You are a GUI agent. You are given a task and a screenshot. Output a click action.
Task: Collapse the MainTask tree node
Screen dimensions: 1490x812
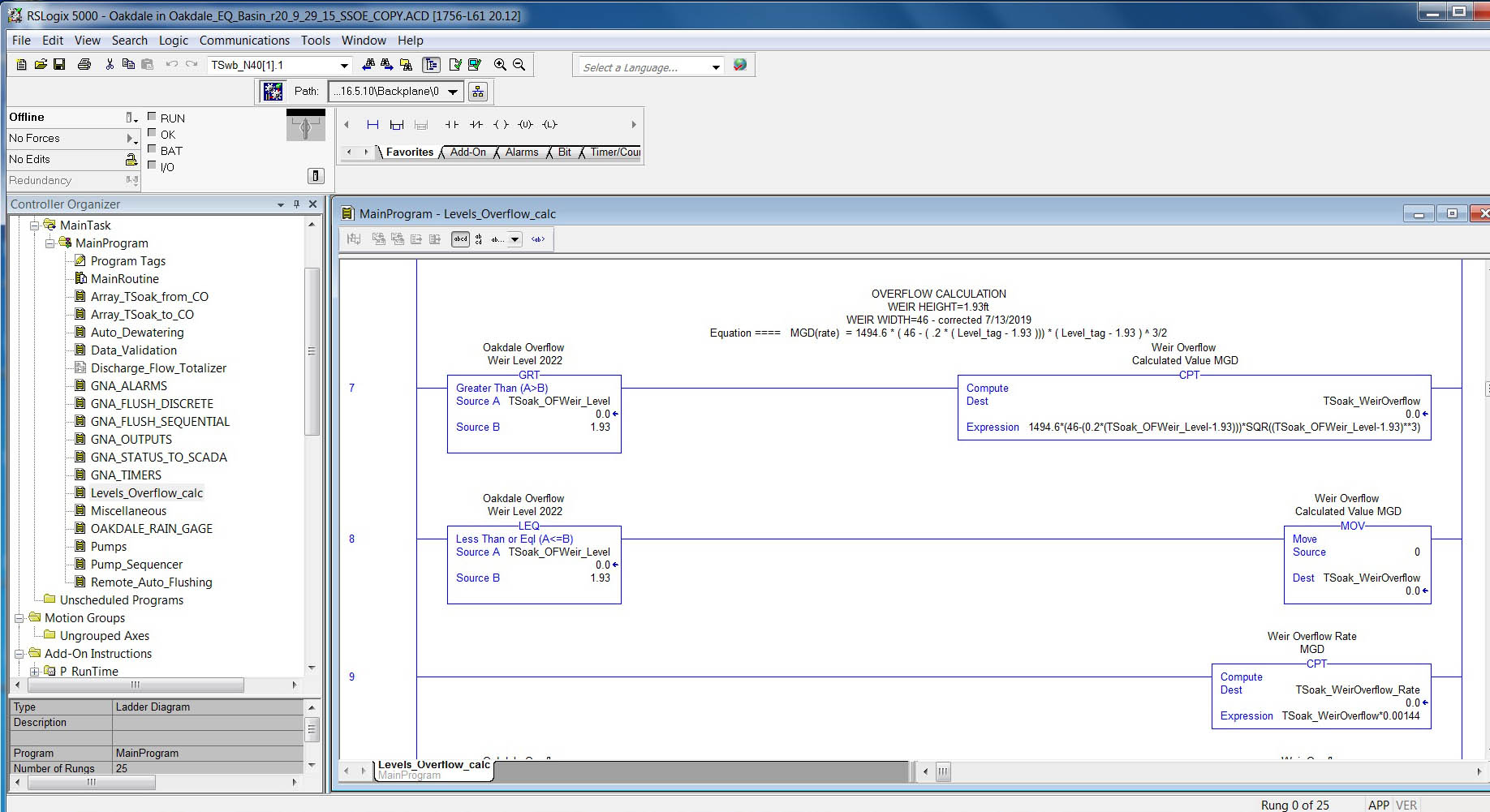[x=35, y=226]
